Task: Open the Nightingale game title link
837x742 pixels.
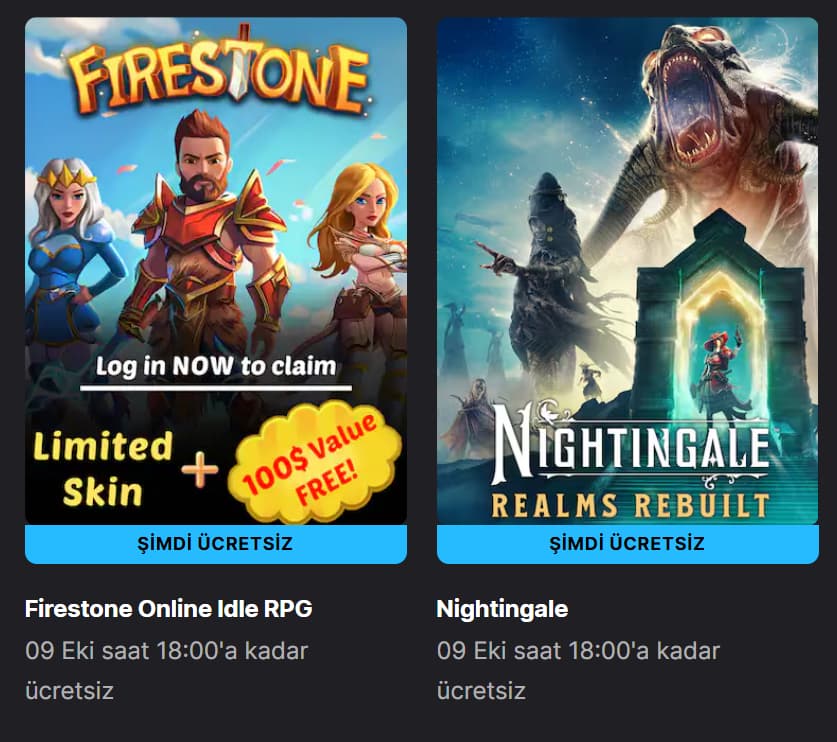Action: point(502,608)
